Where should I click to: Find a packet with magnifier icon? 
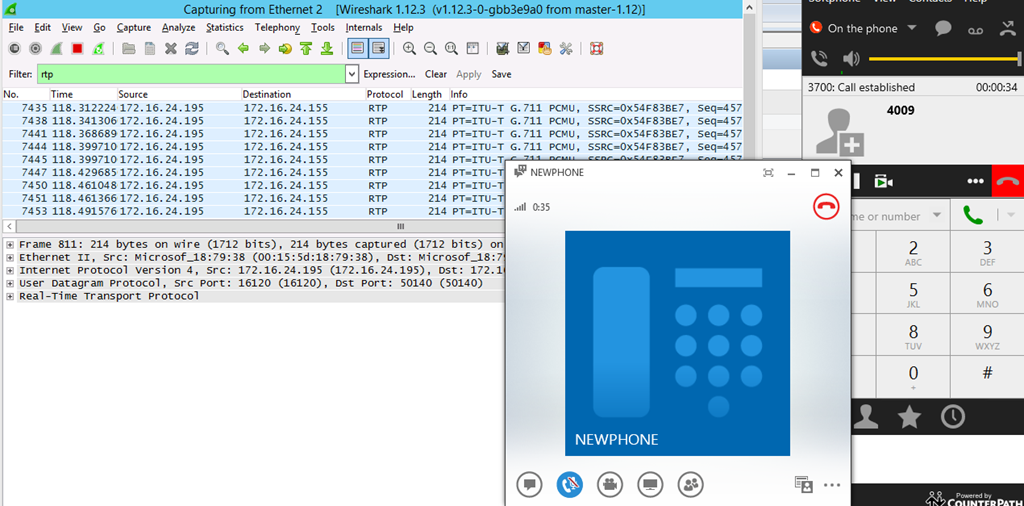point(223,48)
